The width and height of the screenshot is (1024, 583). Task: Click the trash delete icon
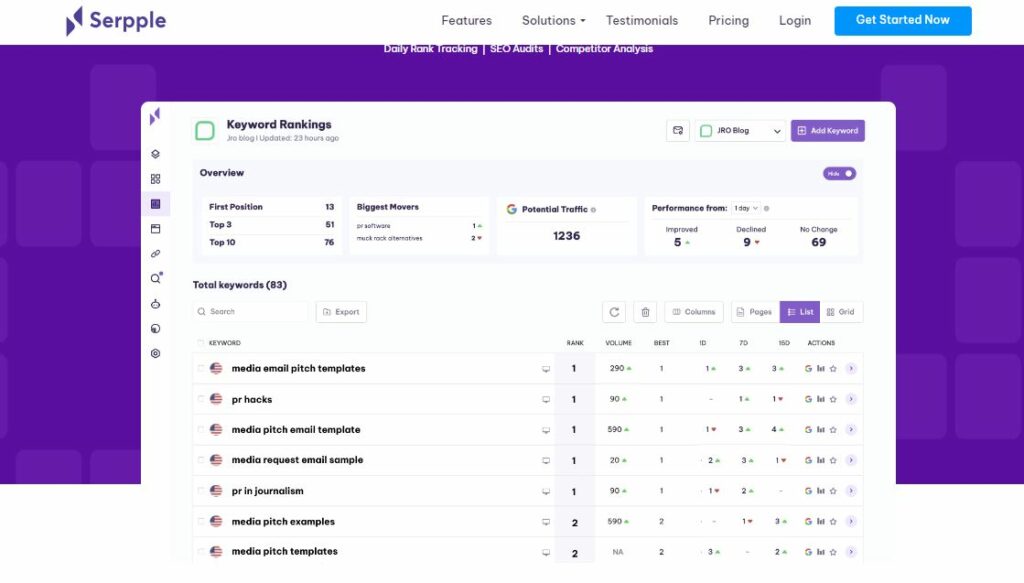pyautogui.click(x=645, y=312)
